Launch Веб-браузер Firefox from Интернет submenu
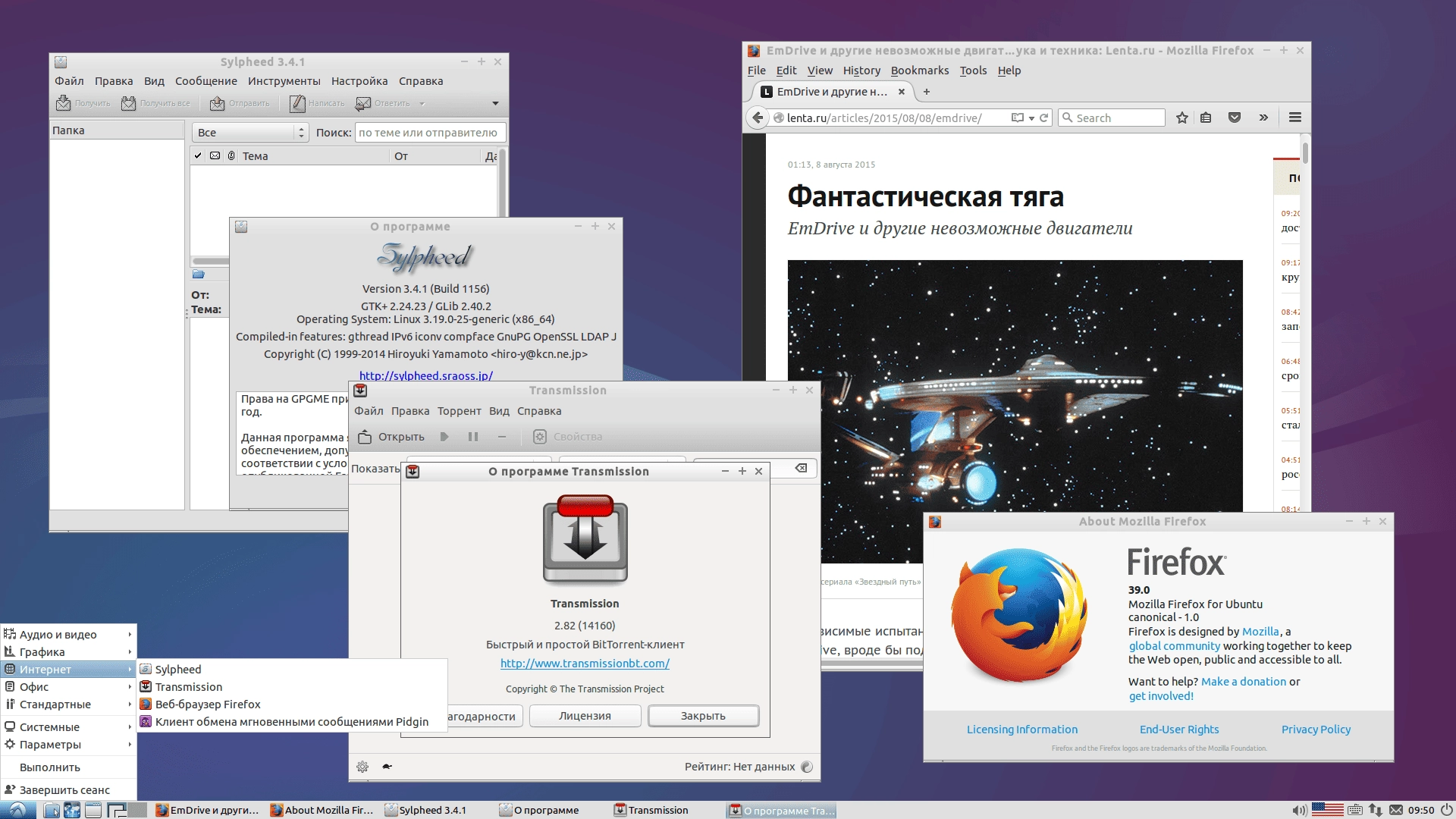1456x819 pixels. click(292, 704)
